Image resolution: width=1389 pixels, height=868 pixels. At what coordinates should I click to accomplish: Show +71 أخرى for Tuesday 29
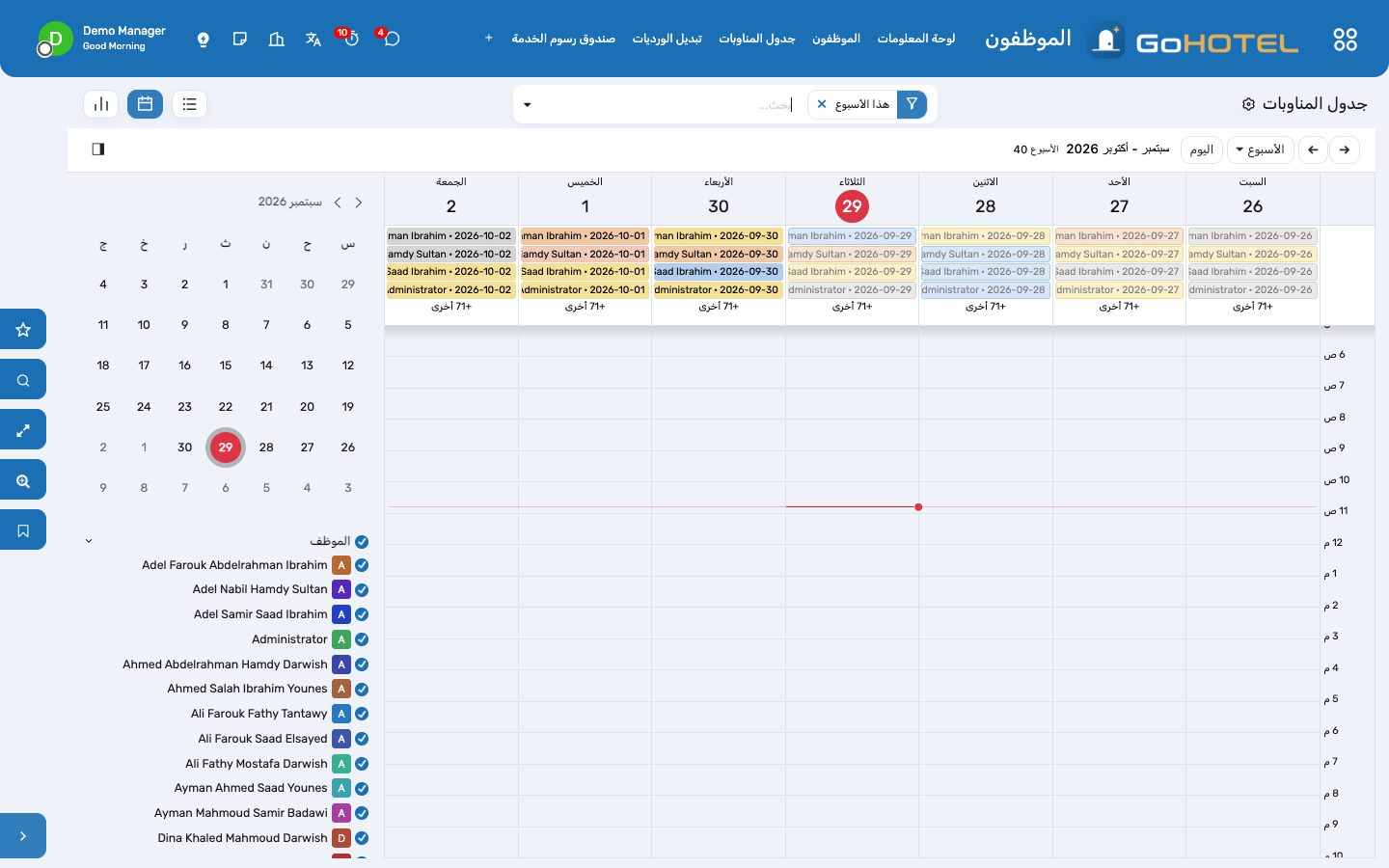click(x=852, y=307)
